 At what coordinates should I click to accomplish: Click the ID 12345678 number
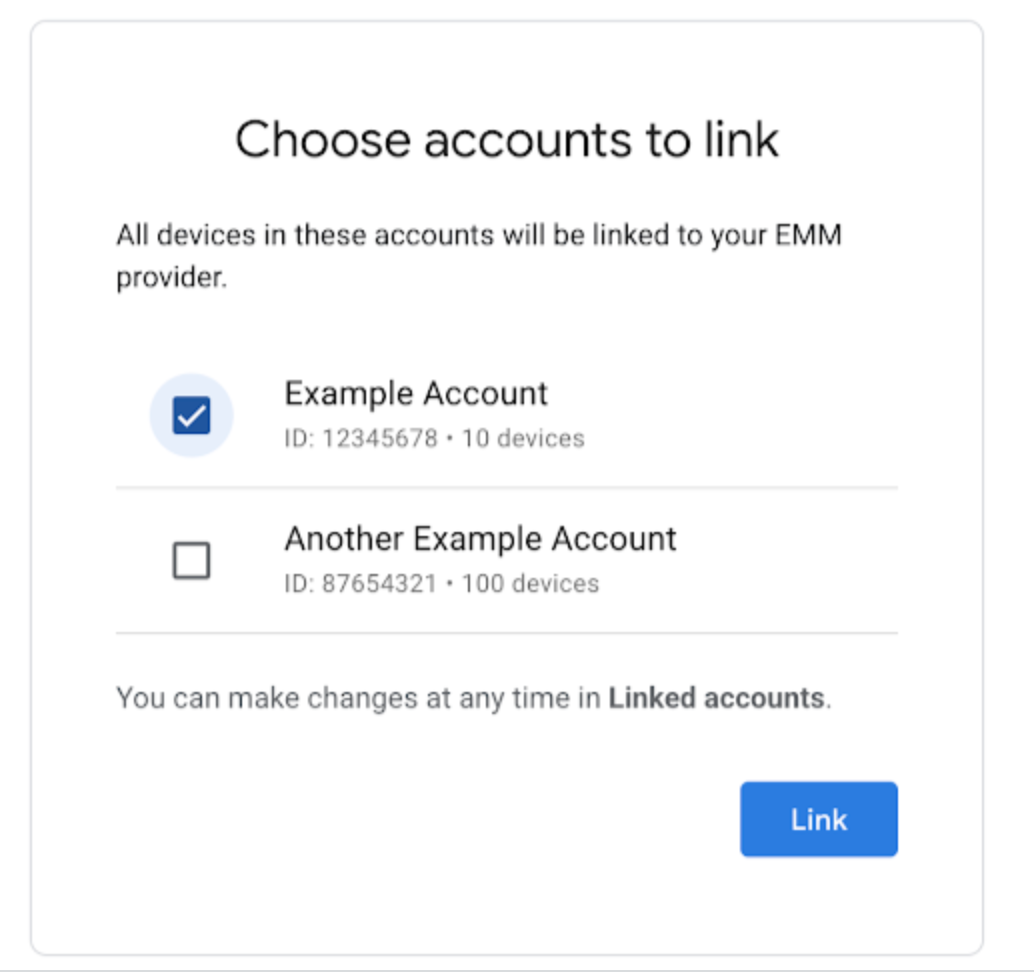point(379,438)
